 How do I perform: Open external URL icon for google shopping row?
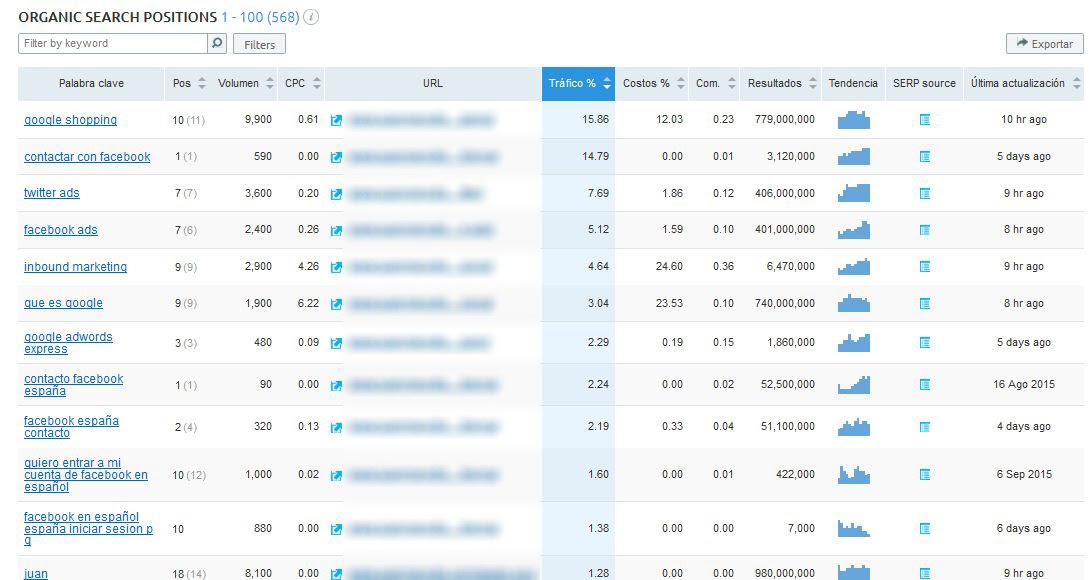point(336,120)
